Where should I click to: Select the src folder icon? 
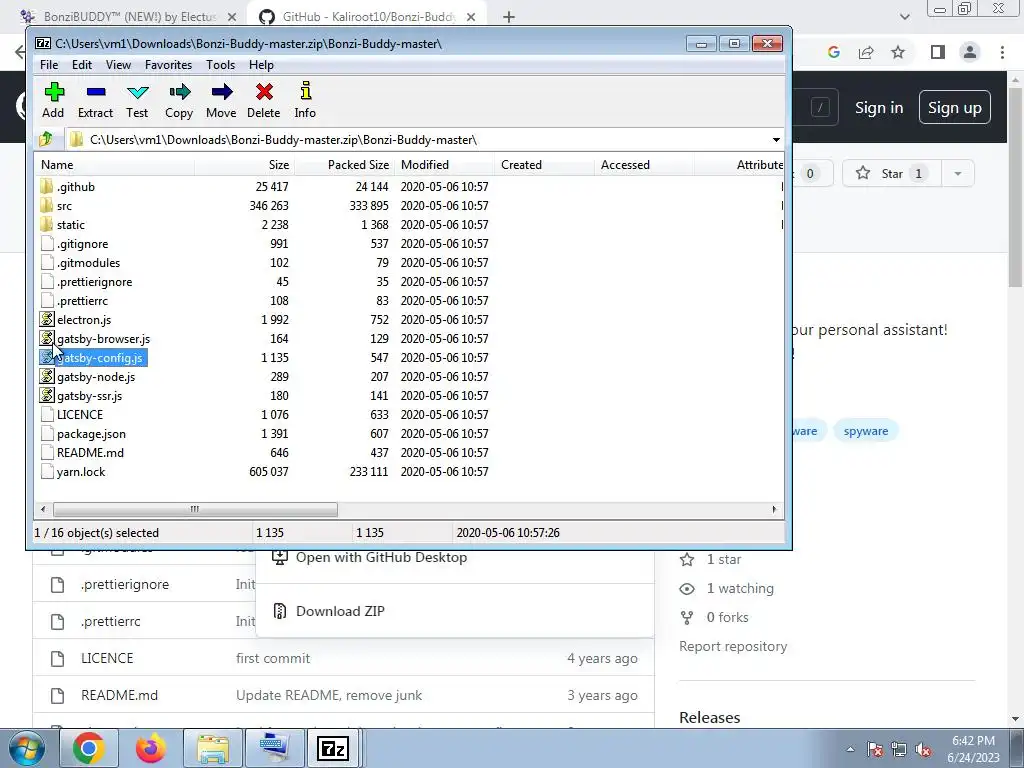tap(46, 206)
